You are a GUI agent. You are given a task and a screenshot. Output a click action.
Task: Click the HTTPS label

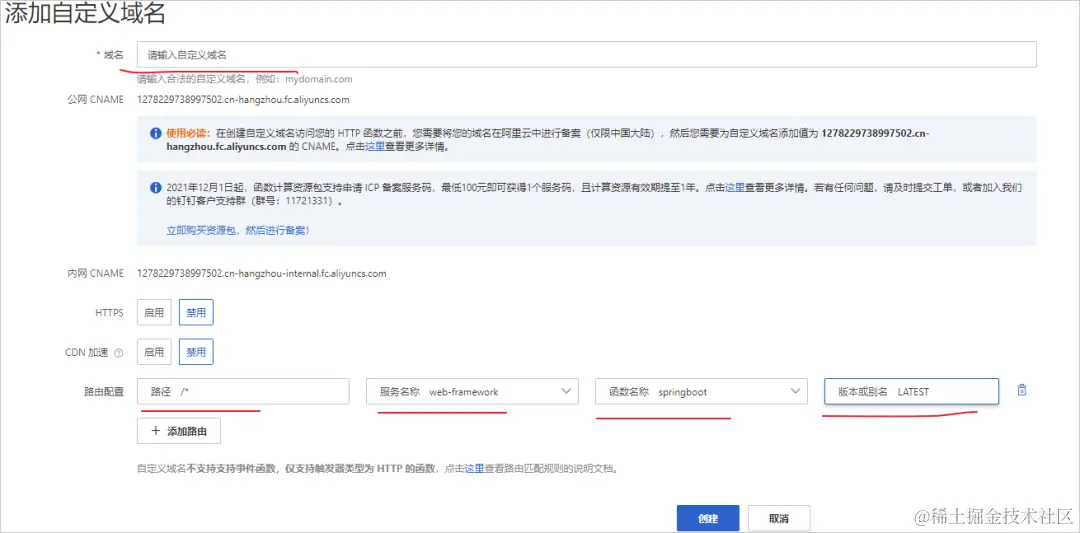click(x=109, y=313)
